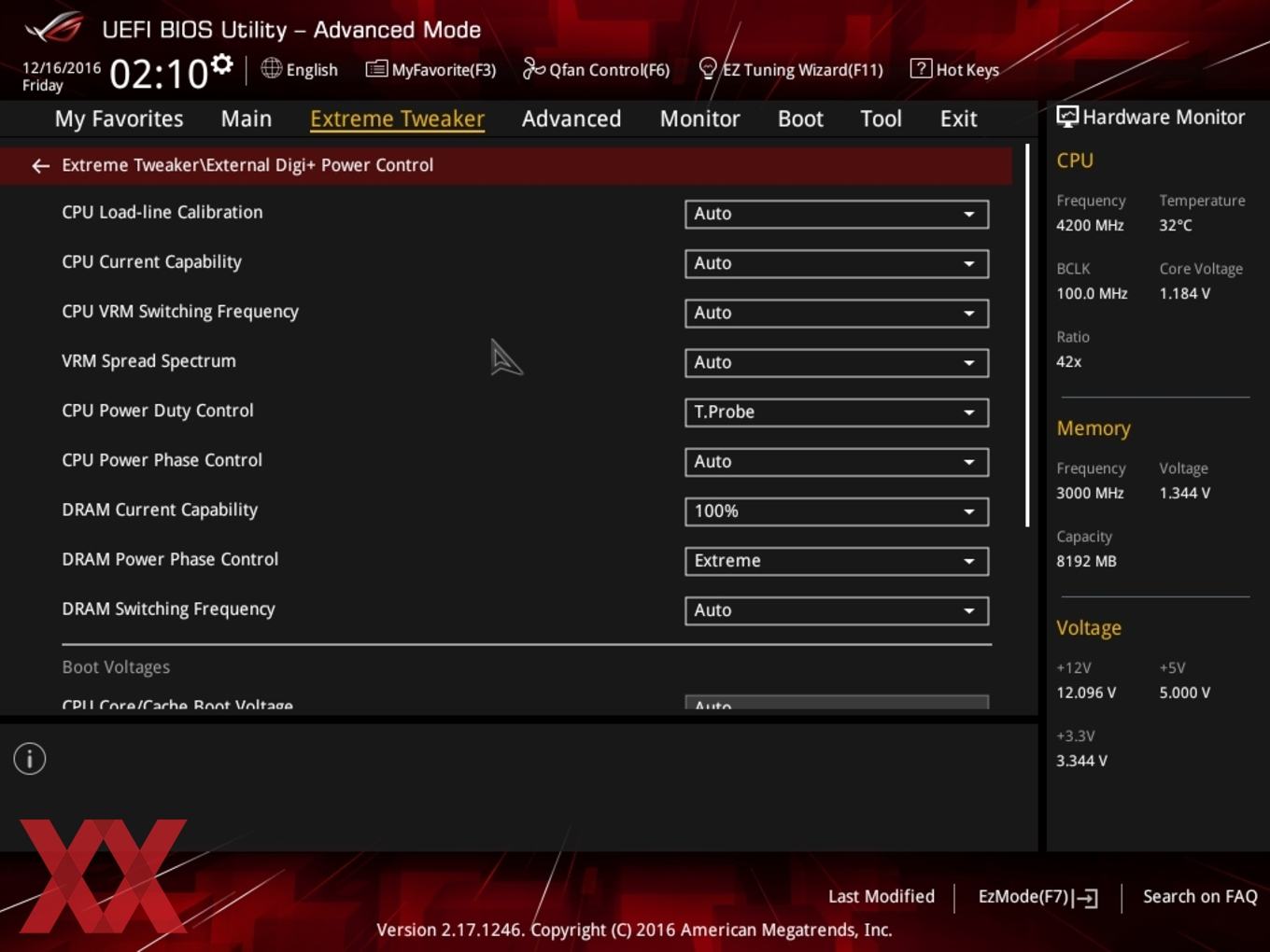The width and height of the screenshot is (1270, 952).
Task: Open DRAM Current Capability 100% dropdown
Action: [837, 511]
